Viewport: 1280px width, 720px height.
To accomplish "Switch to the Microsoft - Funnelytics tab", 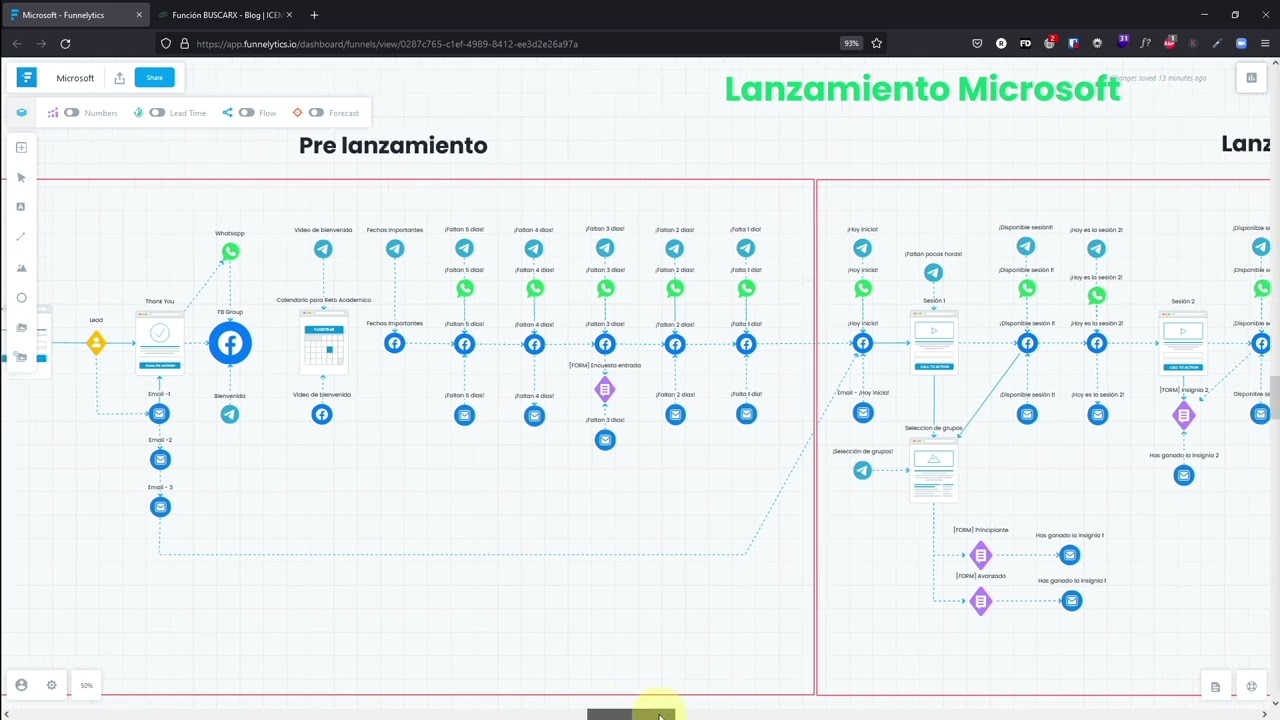I will pyautogui.click(x=68, y=15).
